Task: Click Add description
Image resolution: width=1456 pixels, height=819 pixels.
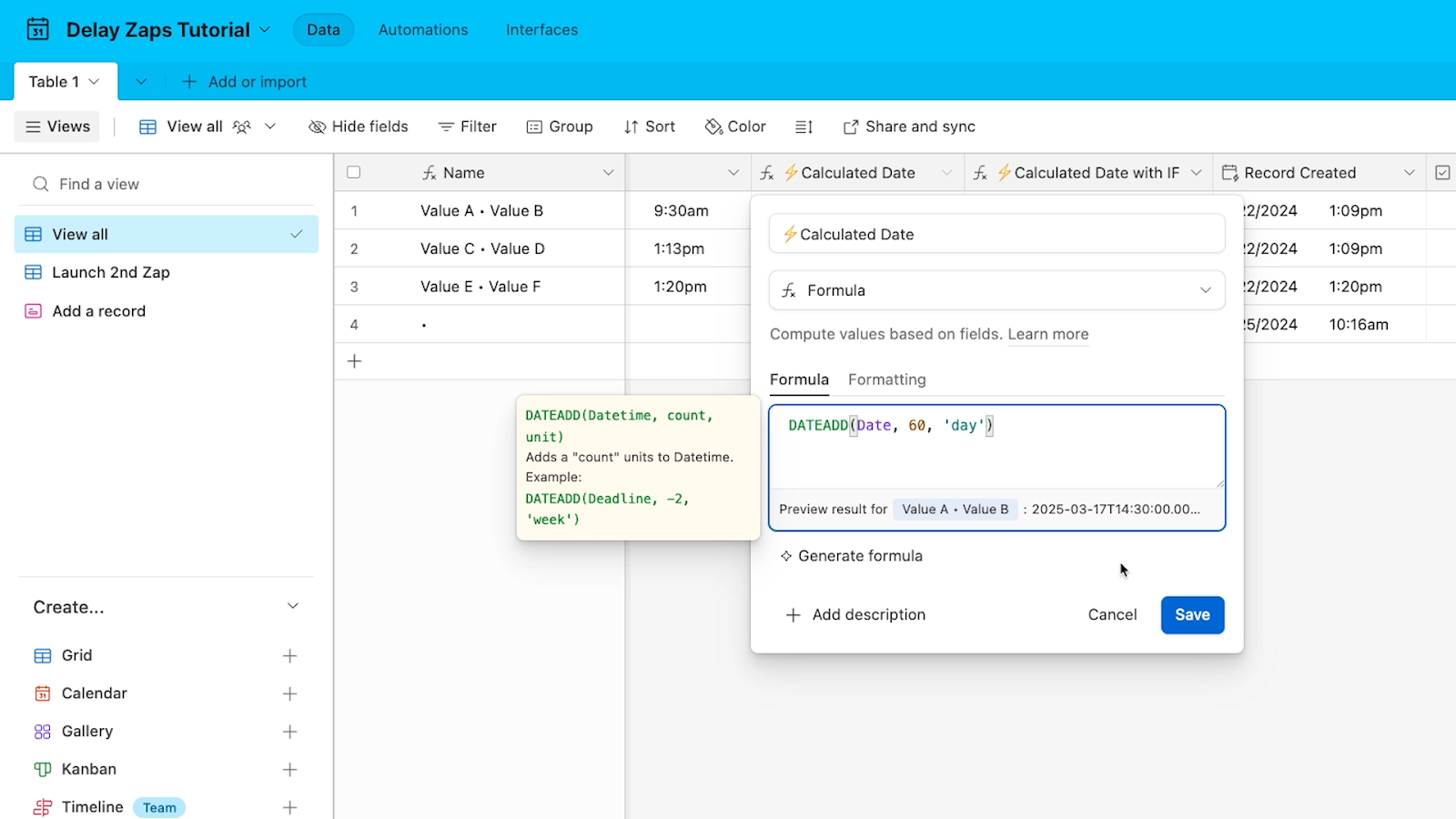Action: [x=855, y=615]
